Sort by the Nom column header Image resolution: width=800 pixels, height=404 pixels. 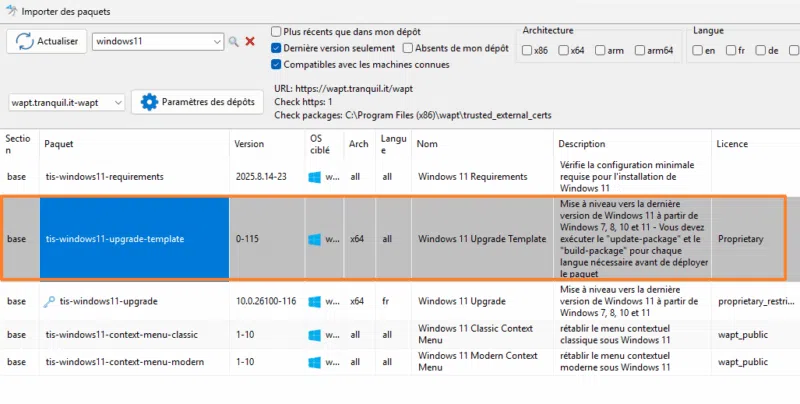[482, 144]
